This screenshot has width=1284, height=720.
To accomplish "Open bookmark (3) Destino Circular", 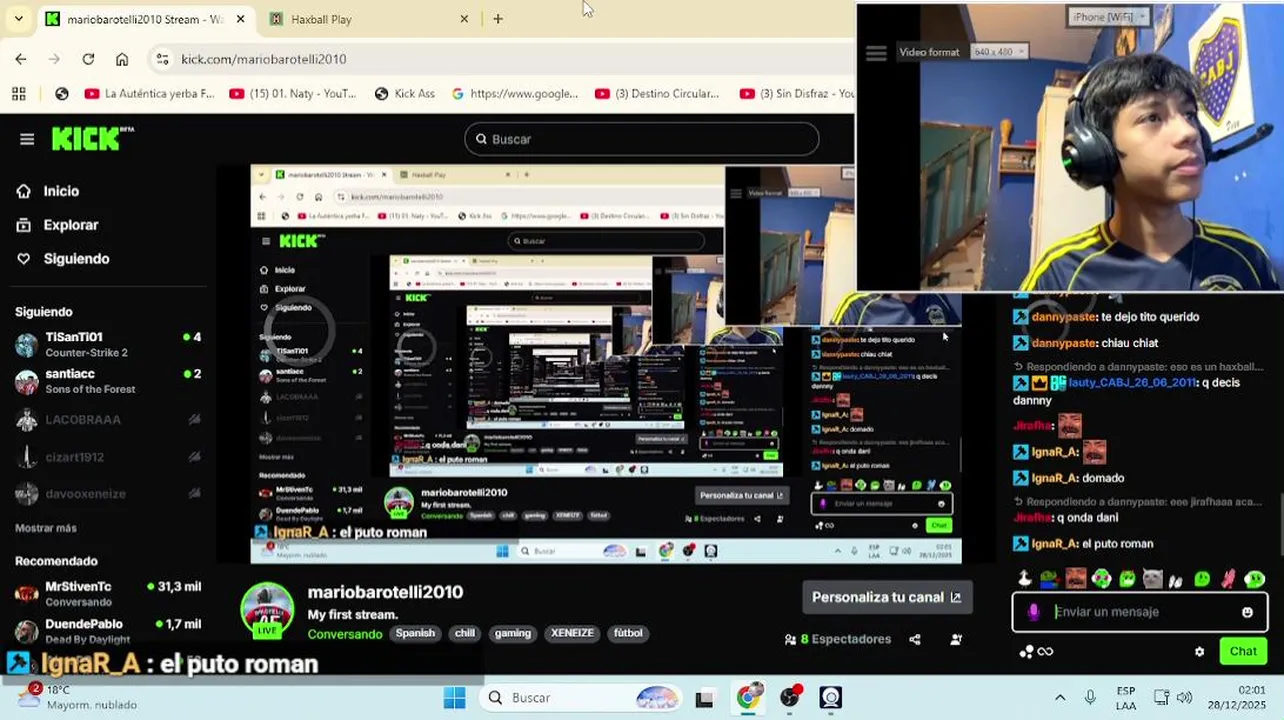I will tap(657, 94).
